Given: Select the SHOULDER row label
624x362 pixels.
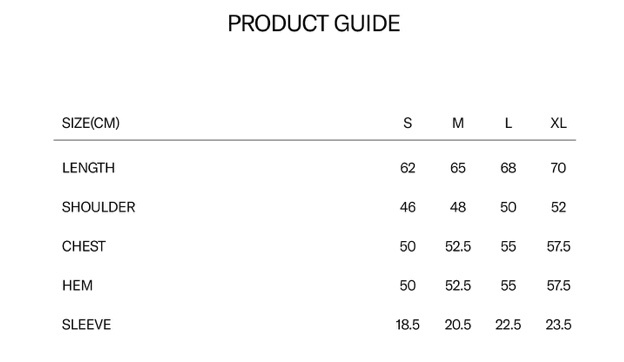Looking at the screenshot, I should pyautogui.click(x=99, y=207).
